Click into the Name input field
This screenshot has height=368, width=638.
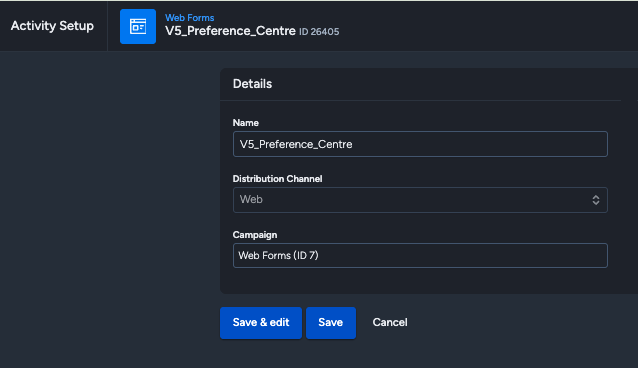point(420,144)
